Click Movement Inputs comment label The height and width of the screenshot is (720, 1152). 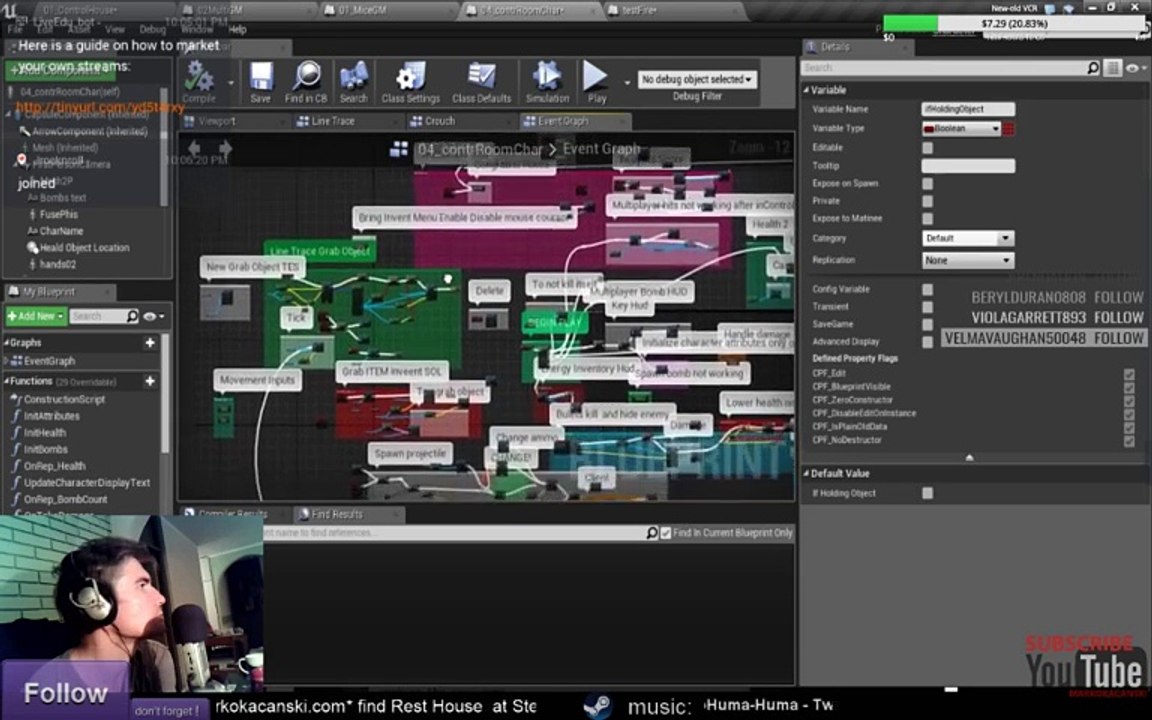pos(257,380)
